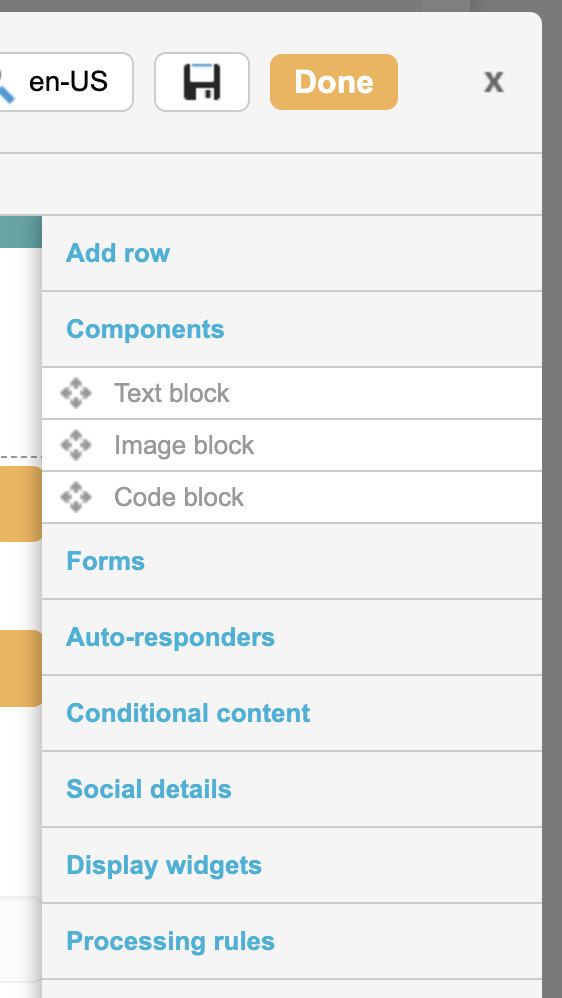Open the Processing rules section
The width and height of the screenshot is (562, 998).
(x=292, y=941)
